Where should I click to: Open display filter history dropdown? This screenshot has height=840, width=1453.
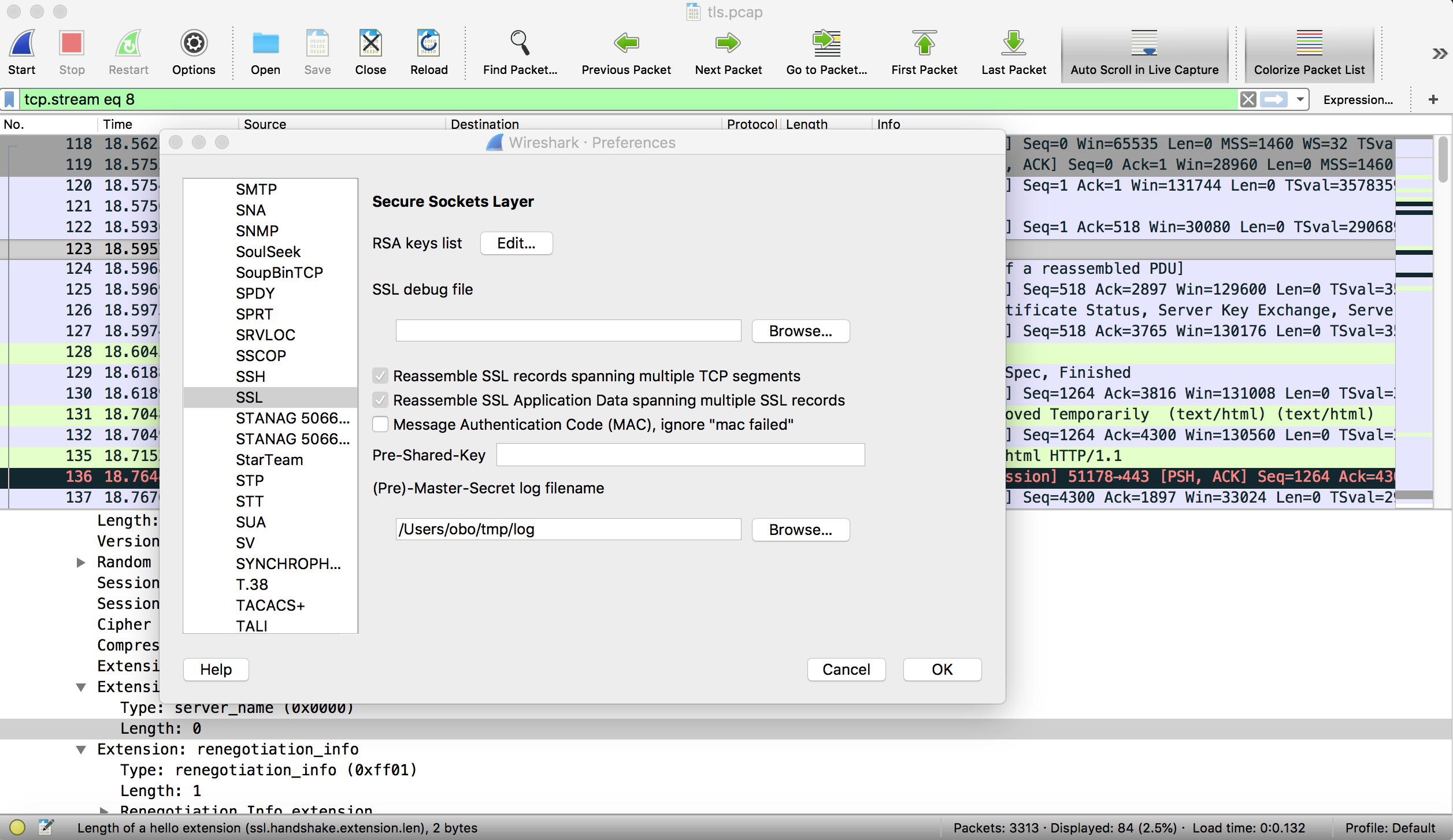(x=1300, y=99)
